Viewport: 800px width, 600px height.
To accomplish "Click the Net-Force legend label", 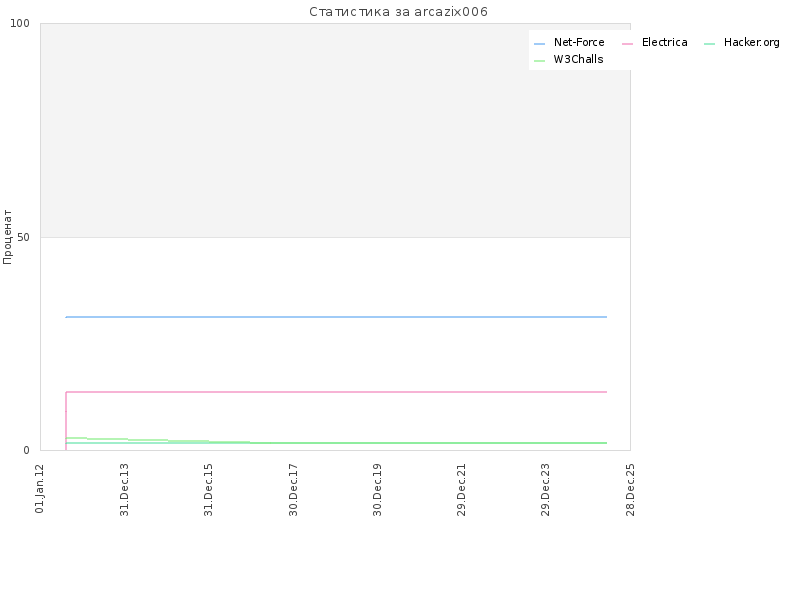I will (579, 42).
